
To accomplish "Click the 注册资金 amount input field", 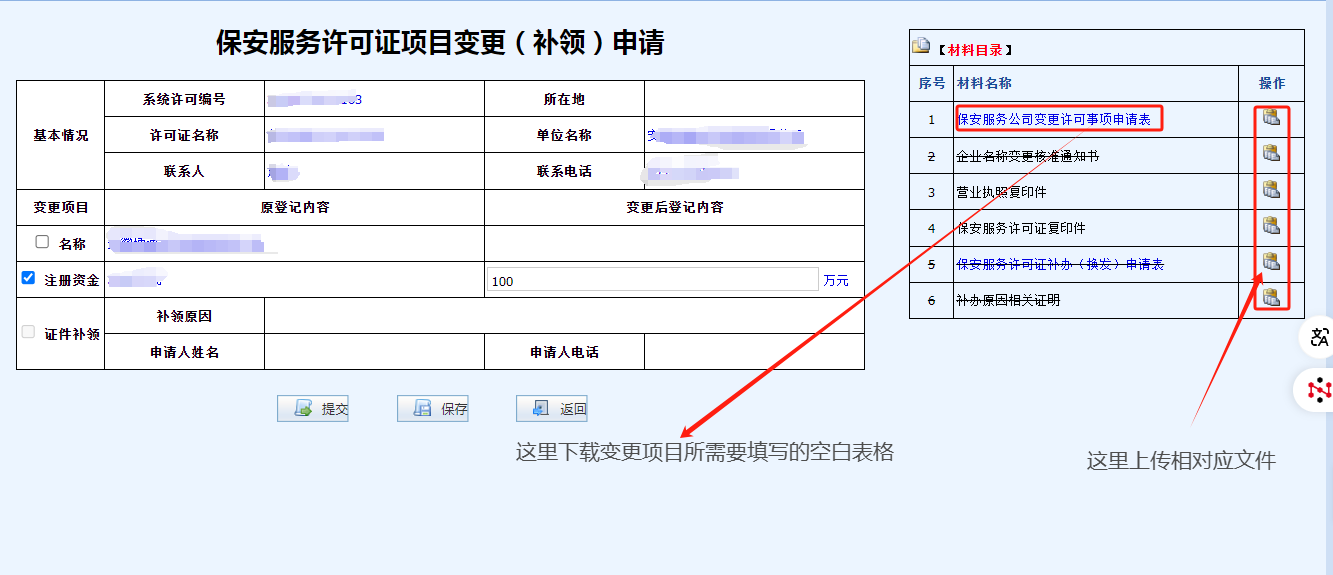I will click(x=652, y=281).
